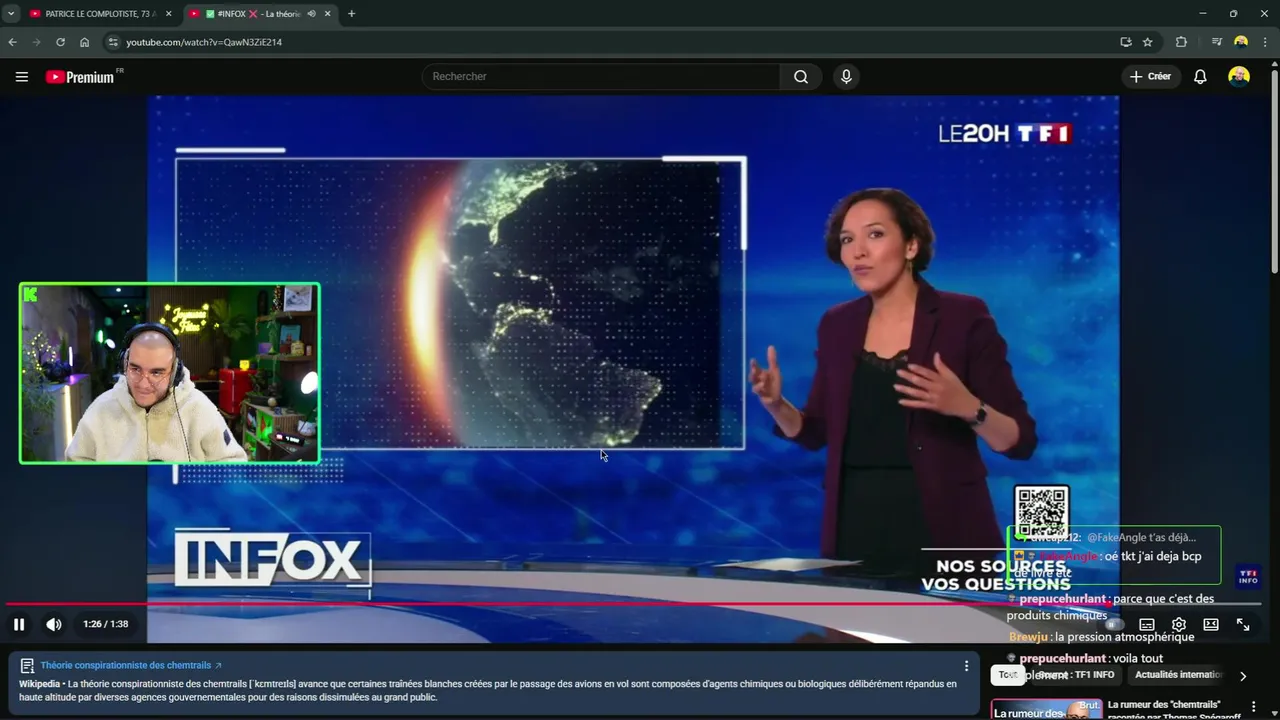This screenshot has height=720, width=1280.
Task: Open the Chrome three-dot menu
Action: coord(1266,42)
